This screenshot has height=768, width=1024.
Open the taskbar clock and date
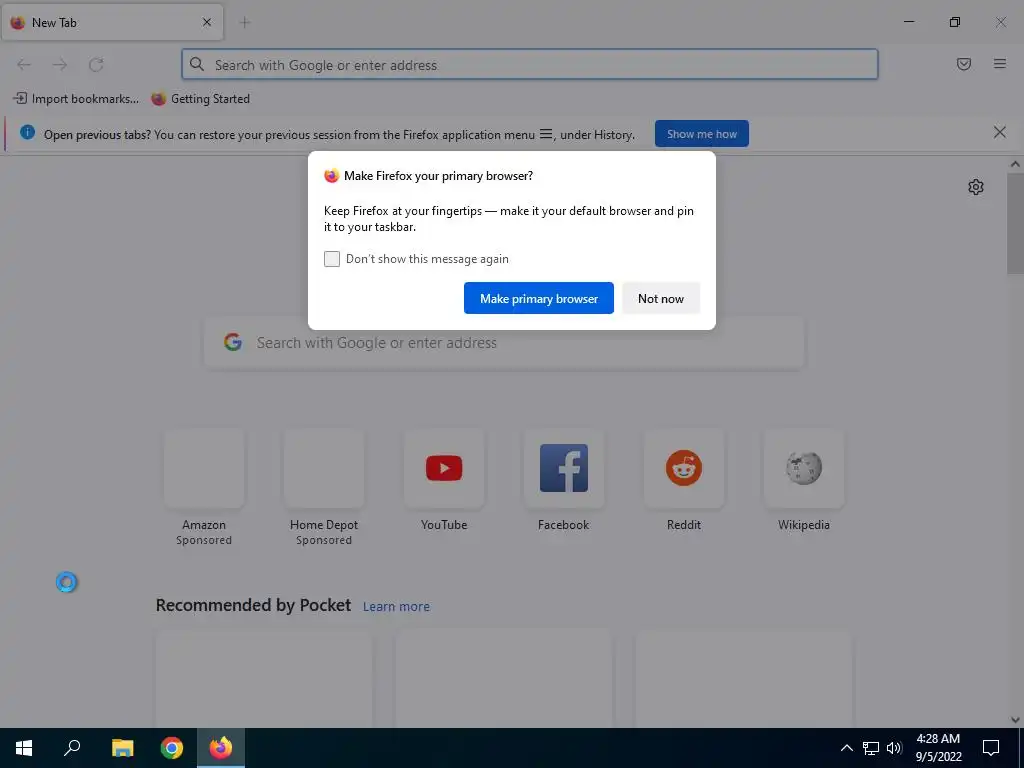(938, 748)
